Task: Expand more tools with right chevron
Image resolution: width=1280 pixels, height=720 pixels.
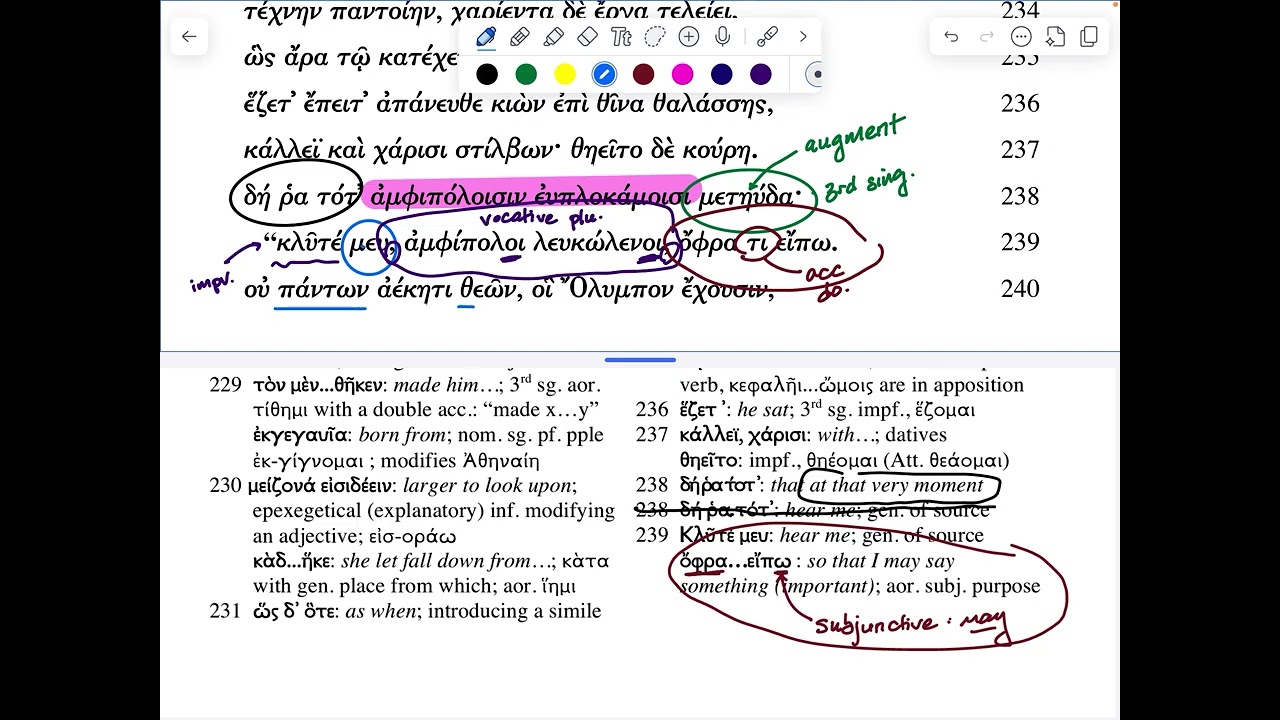Action: coord(803,37)
